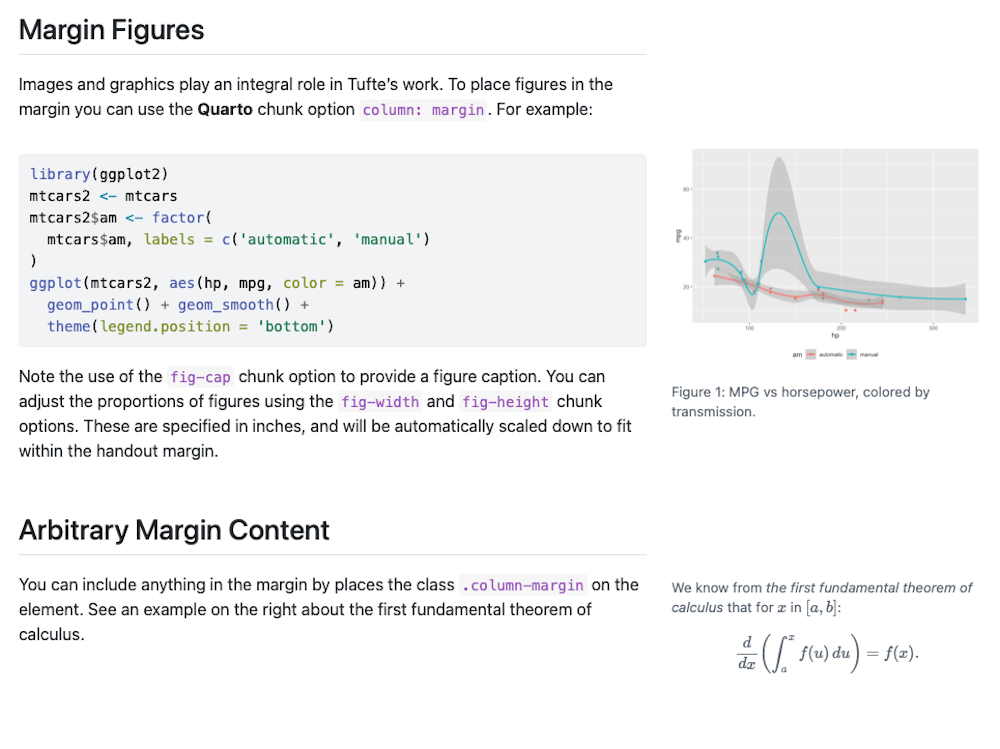Open the MPG vs horsepower plot
1000x749 pixels.
pos(832,240)
